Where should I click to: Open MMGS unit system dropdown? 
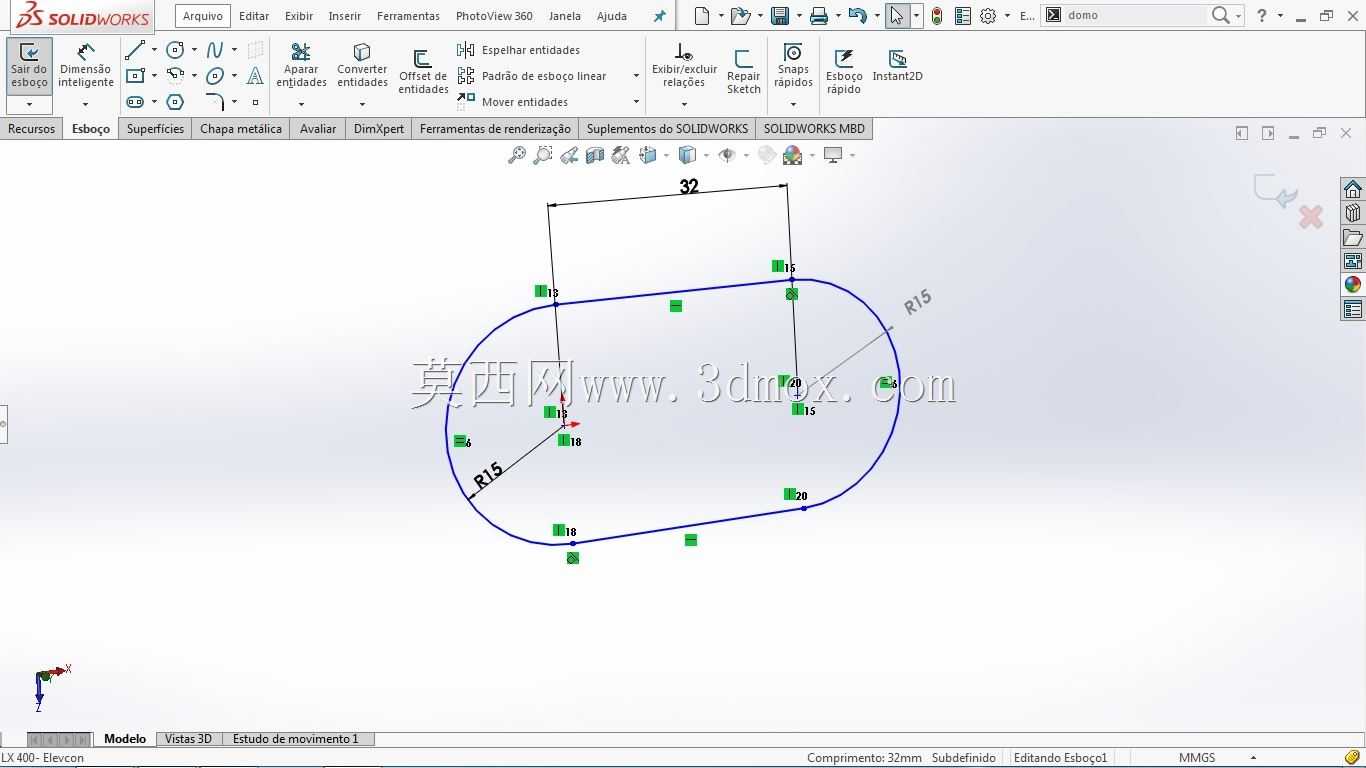(x=1254, y=758)
